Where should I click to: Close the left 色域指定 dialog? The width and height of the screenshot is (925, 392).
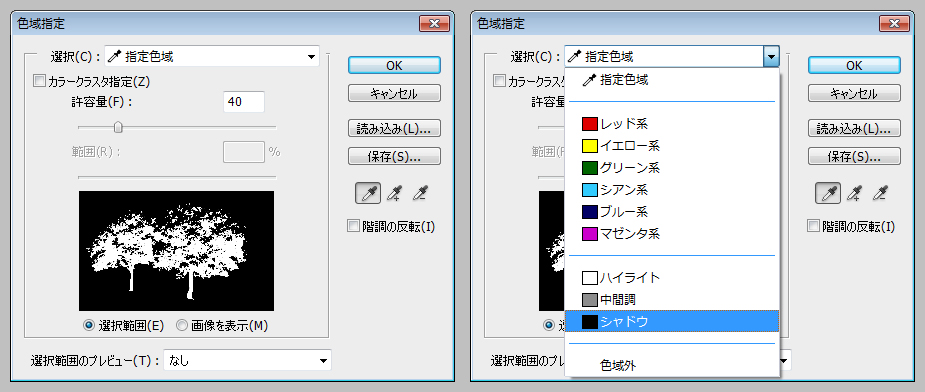coord(435,24)
